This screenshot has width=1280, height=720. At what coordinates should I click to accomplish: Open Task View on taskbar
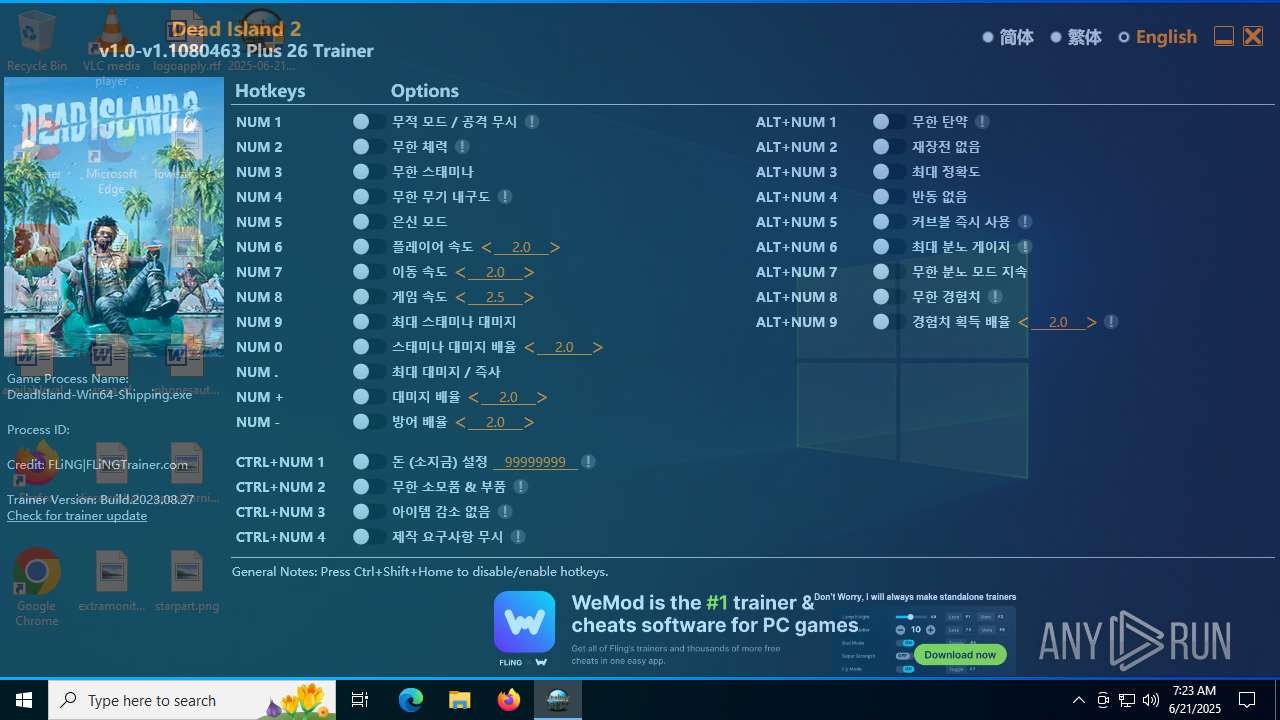click(360, 700)
